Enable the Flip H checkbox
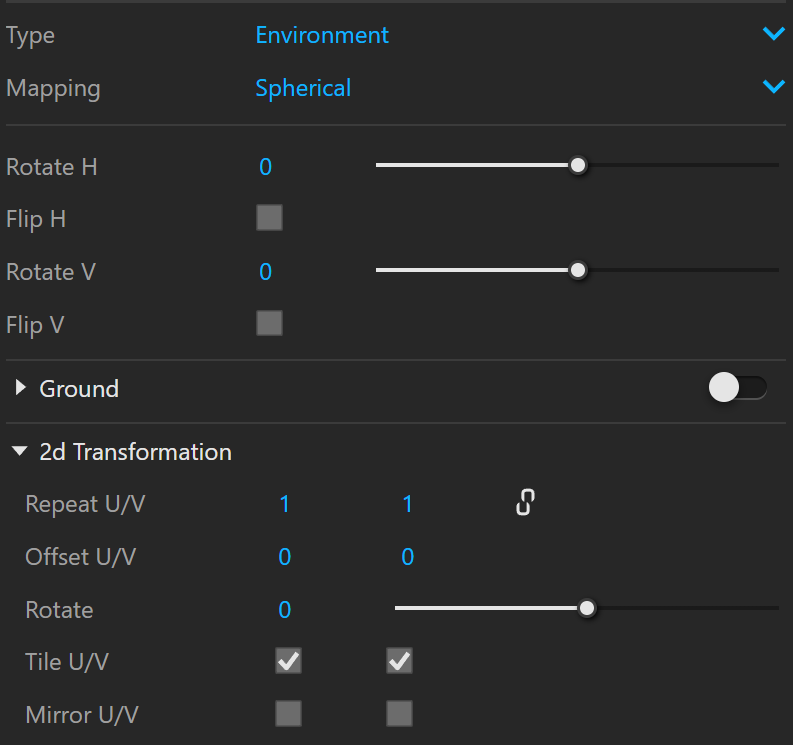 coord(270,218)
